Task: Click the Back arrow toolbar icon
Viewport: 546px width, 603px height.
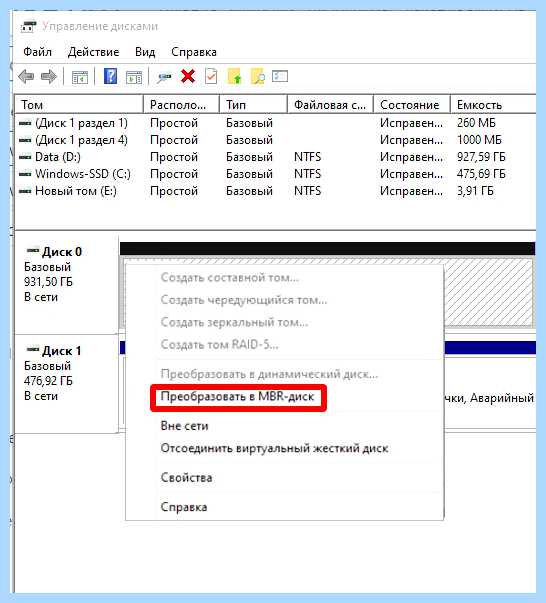Action: (26, 77)
